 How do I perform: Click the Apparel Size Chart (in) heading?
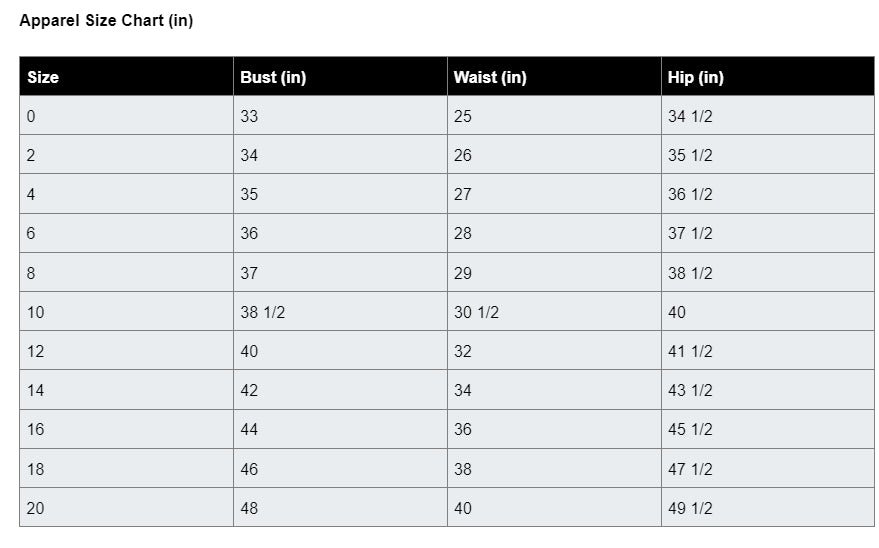coord(106,21)
